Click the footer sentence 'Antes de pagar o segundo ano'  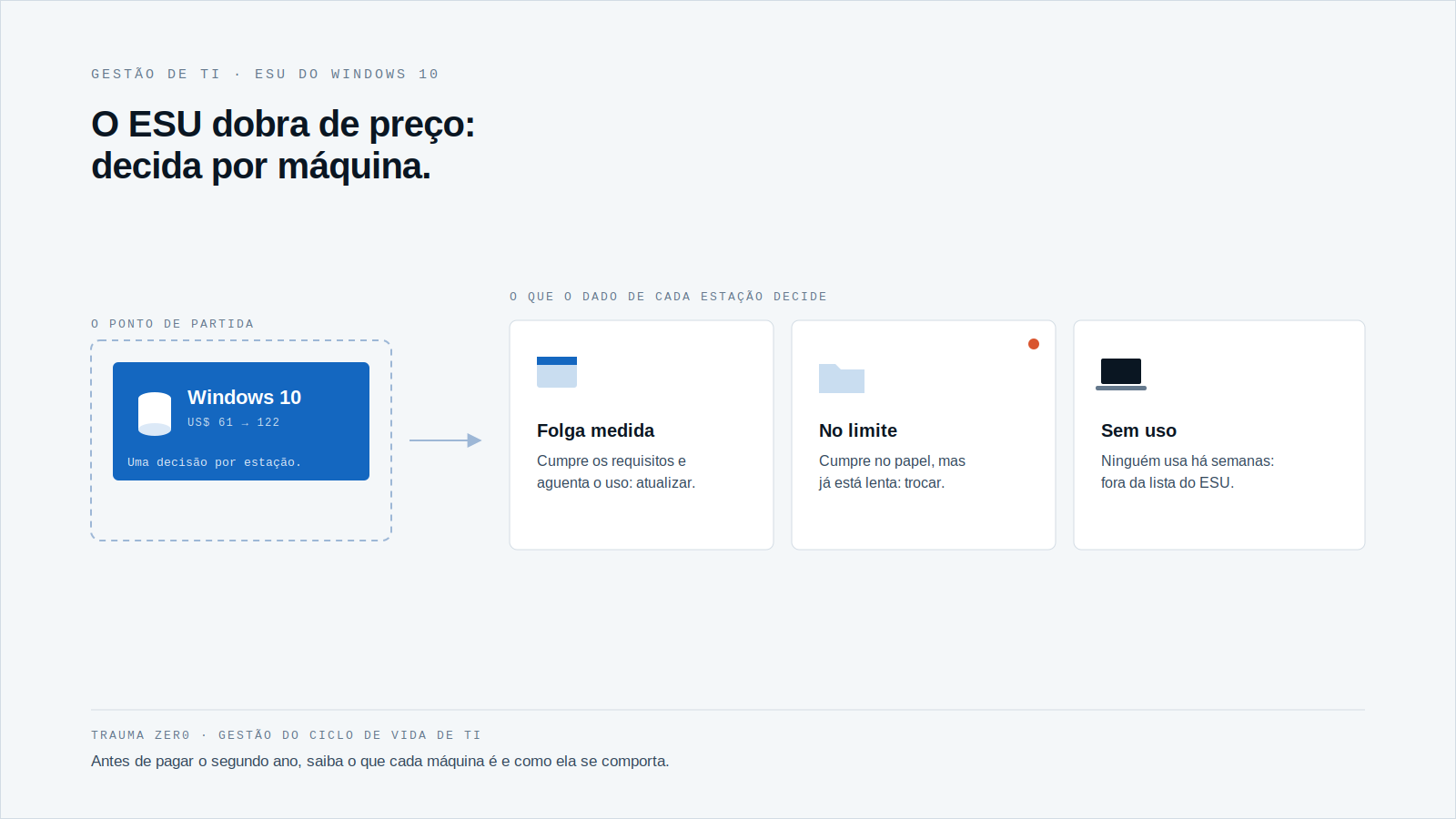click(x=379, y=761)
